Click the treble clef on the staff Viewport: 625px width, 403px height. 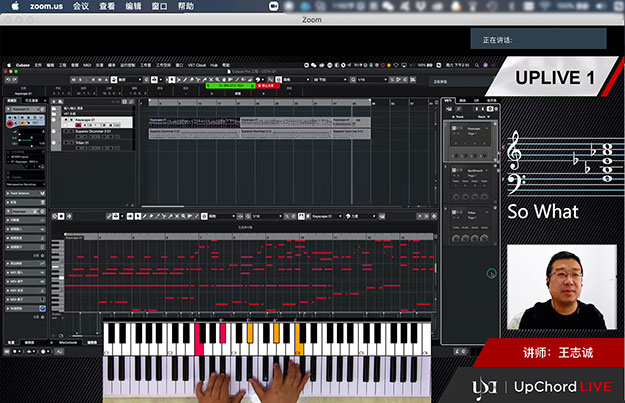pyautogui.click(x=515, y=152)
